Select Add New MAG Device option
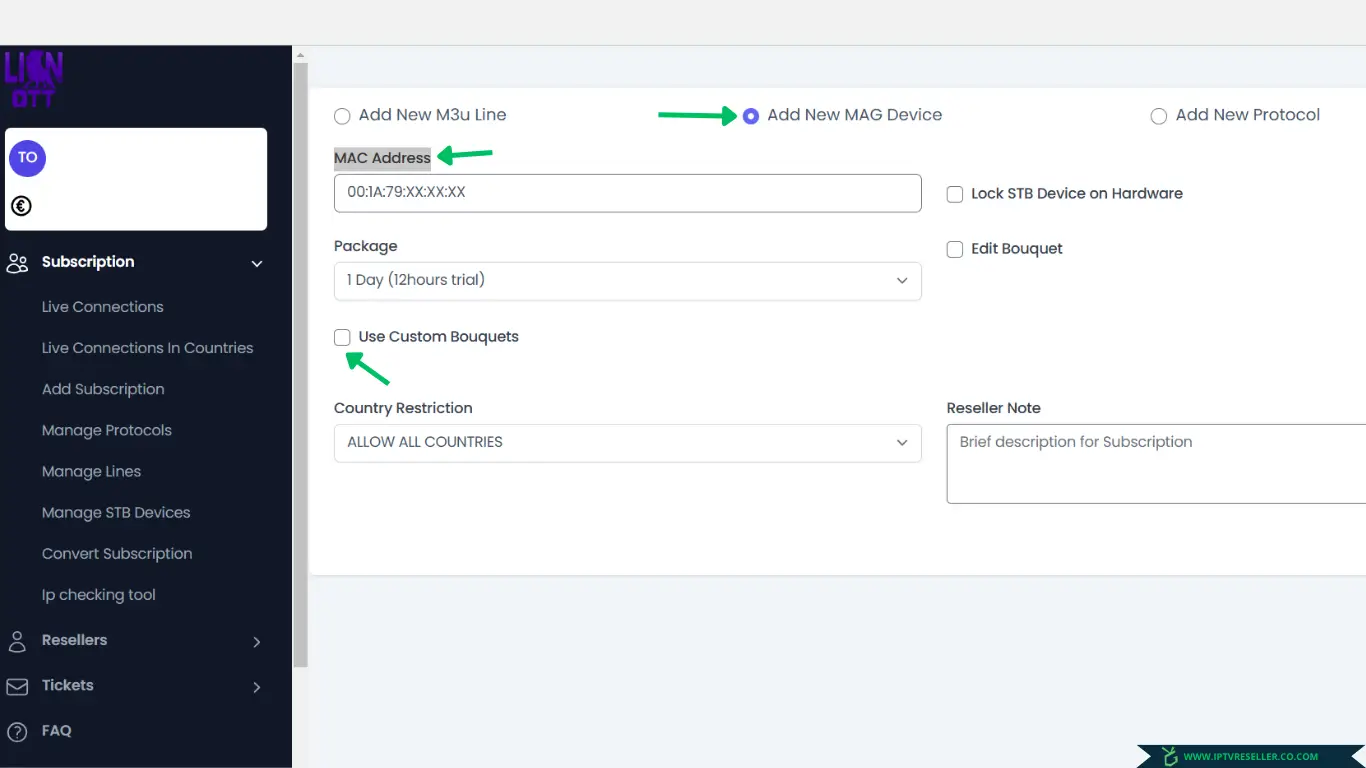1366x768 pixels. [x=751, y=116]
